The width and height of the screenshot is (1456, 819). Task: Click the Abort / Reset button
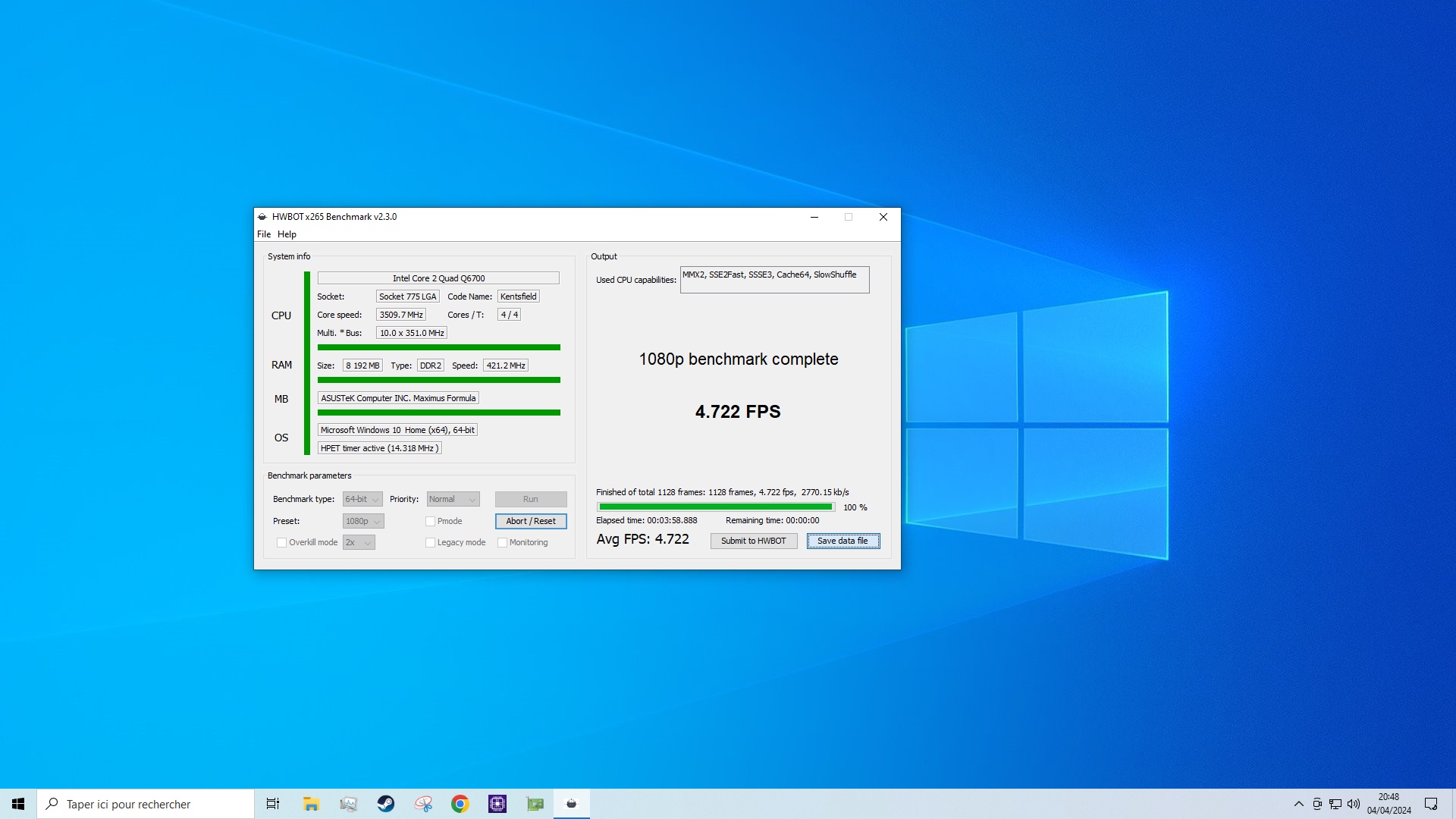pos(531,522)
